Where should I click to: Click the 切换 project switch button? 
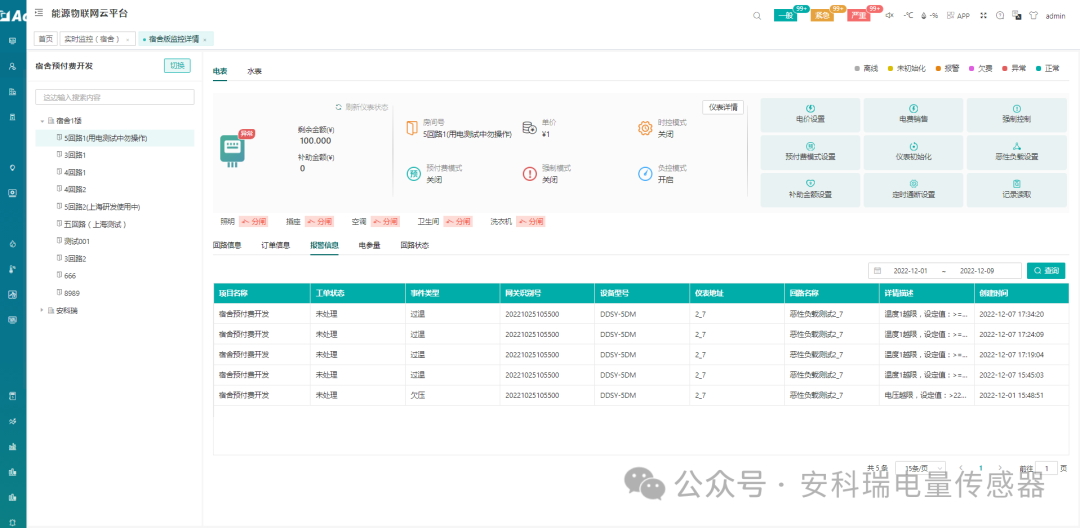(x=177, y=65)
